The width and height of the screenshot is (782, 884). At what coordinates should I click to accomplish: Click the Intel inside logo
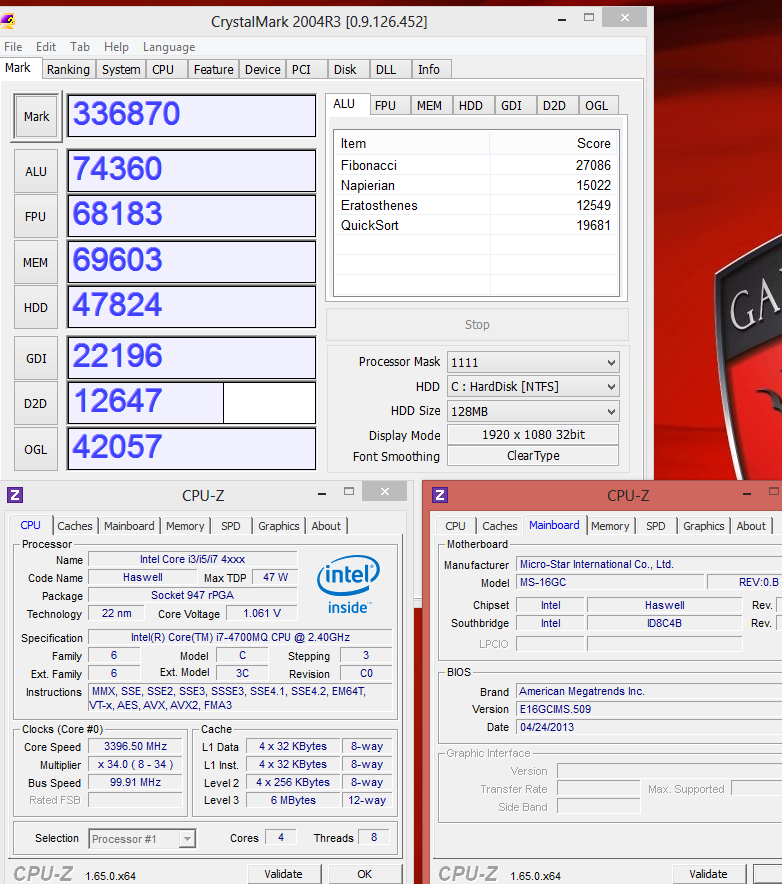[348, 585]
